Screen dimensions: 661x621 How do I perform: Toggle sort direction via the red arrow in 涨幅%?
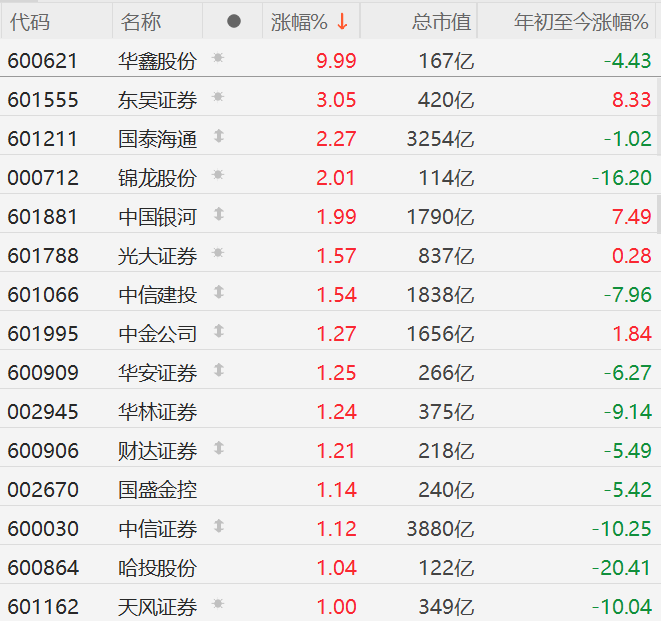(342, 21)
